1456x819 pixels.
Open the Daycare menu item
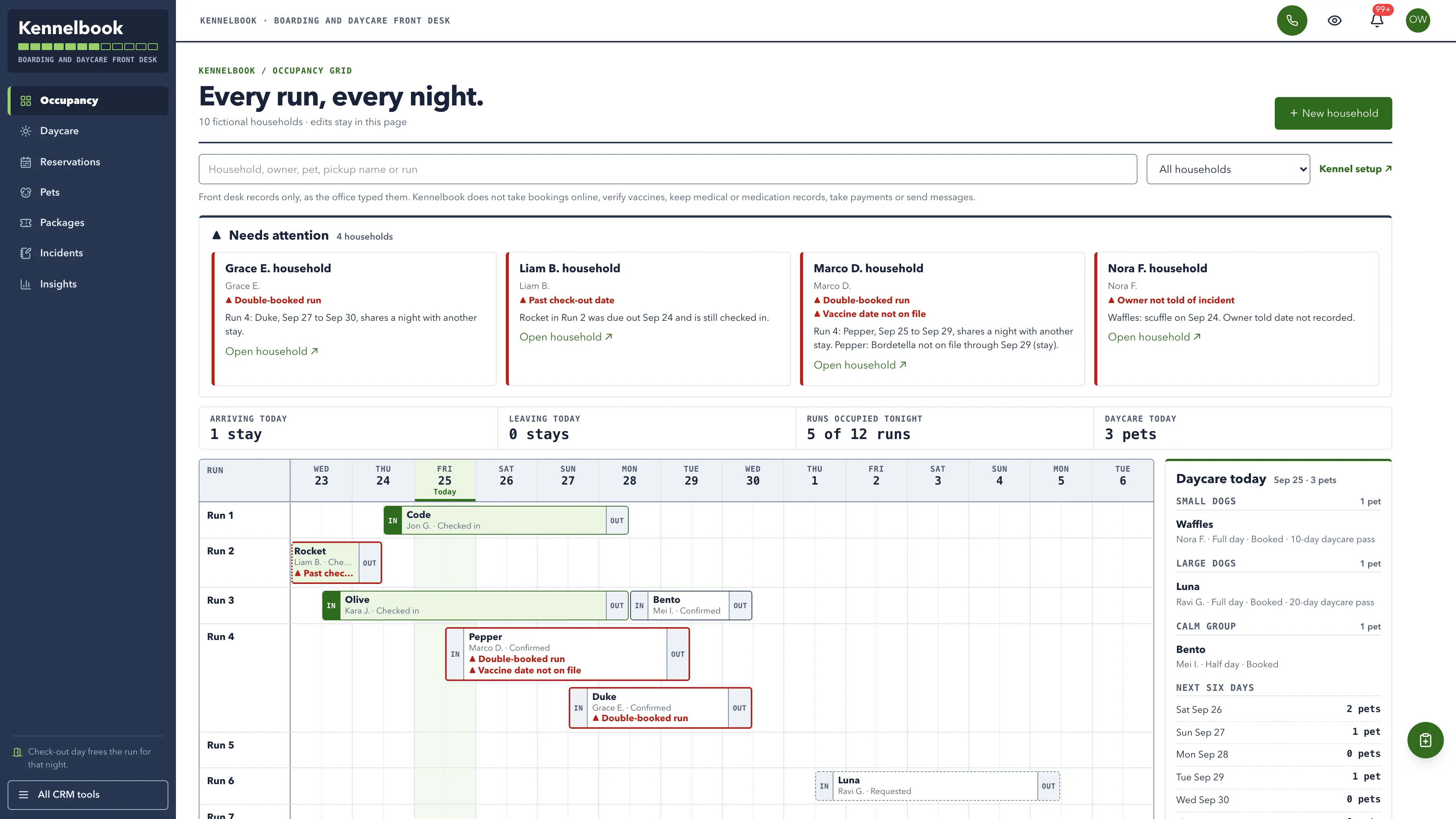pyautogui.click(x=88, y=131)
